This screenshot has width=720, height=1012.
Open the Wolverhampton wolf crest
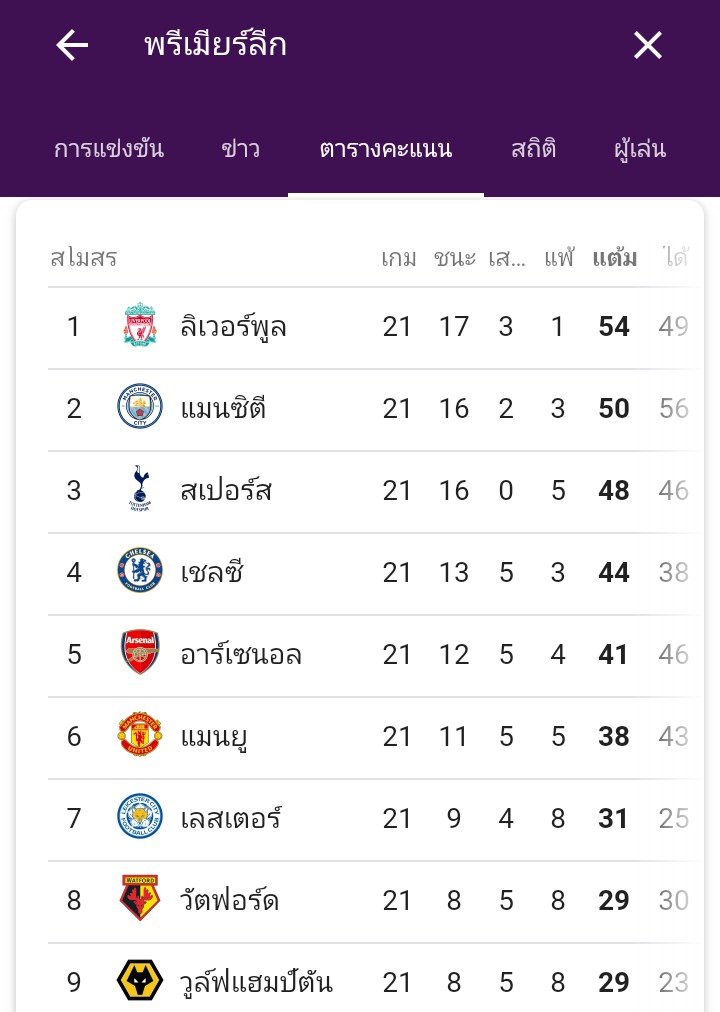click(140, 980)
